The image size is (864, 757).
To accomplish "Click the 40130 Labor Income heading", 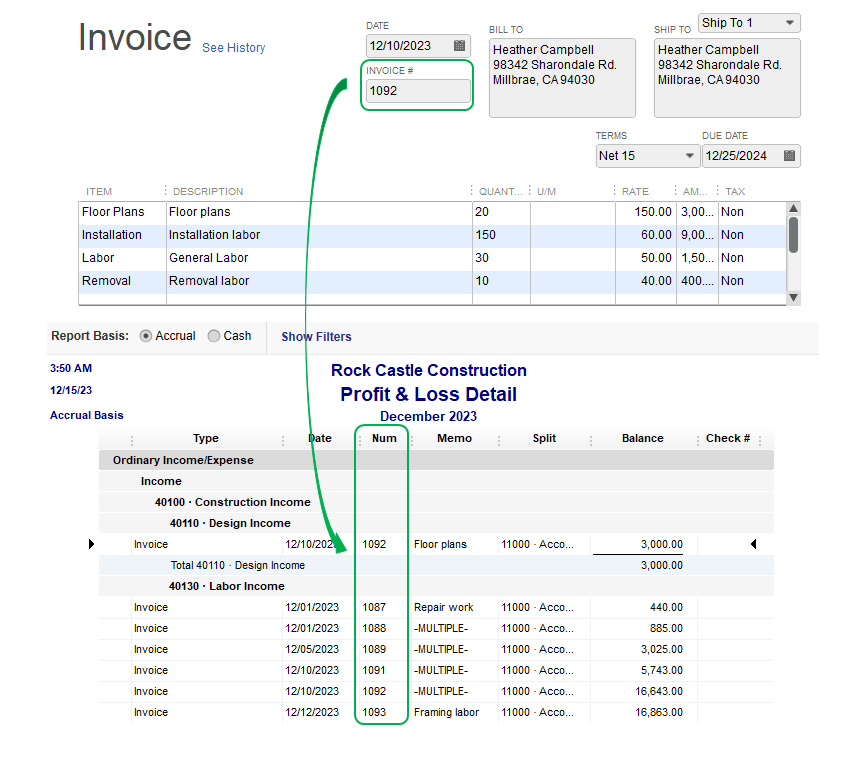I will [226, 586].
